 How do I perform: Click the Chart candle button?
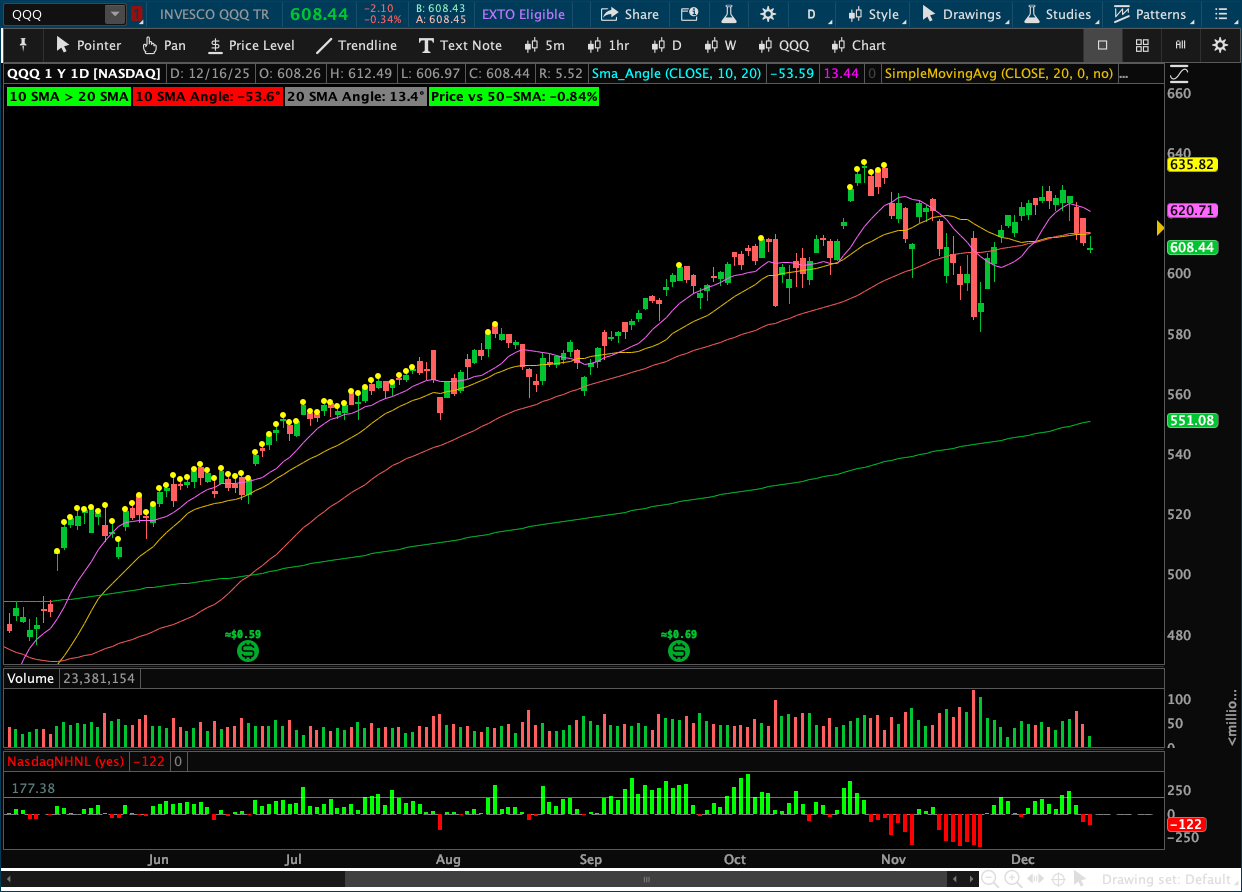[858, 45]
